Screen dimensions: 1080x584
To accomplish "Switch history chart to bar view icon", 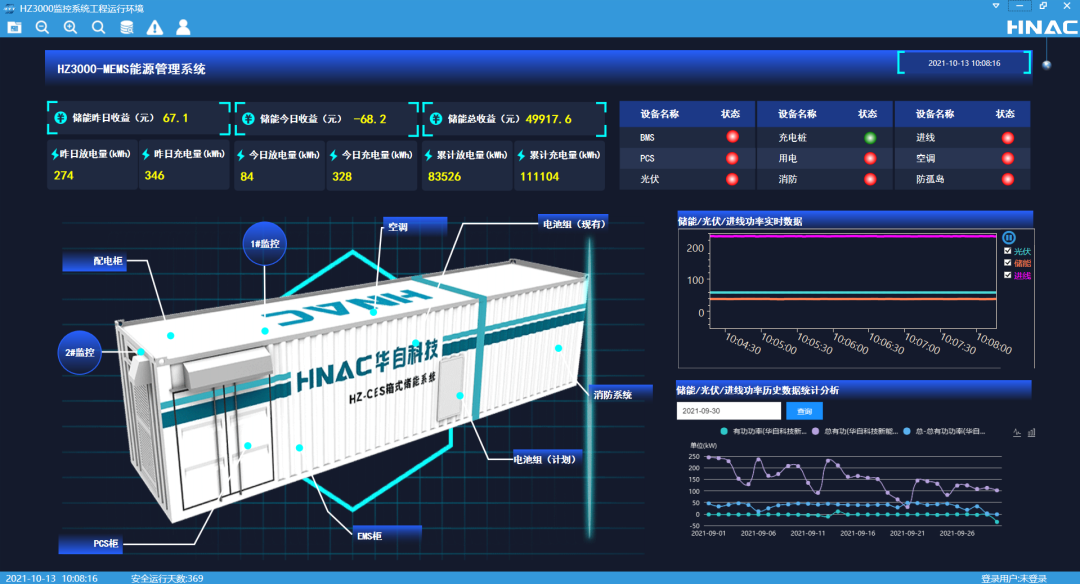I will [1031, 432].
